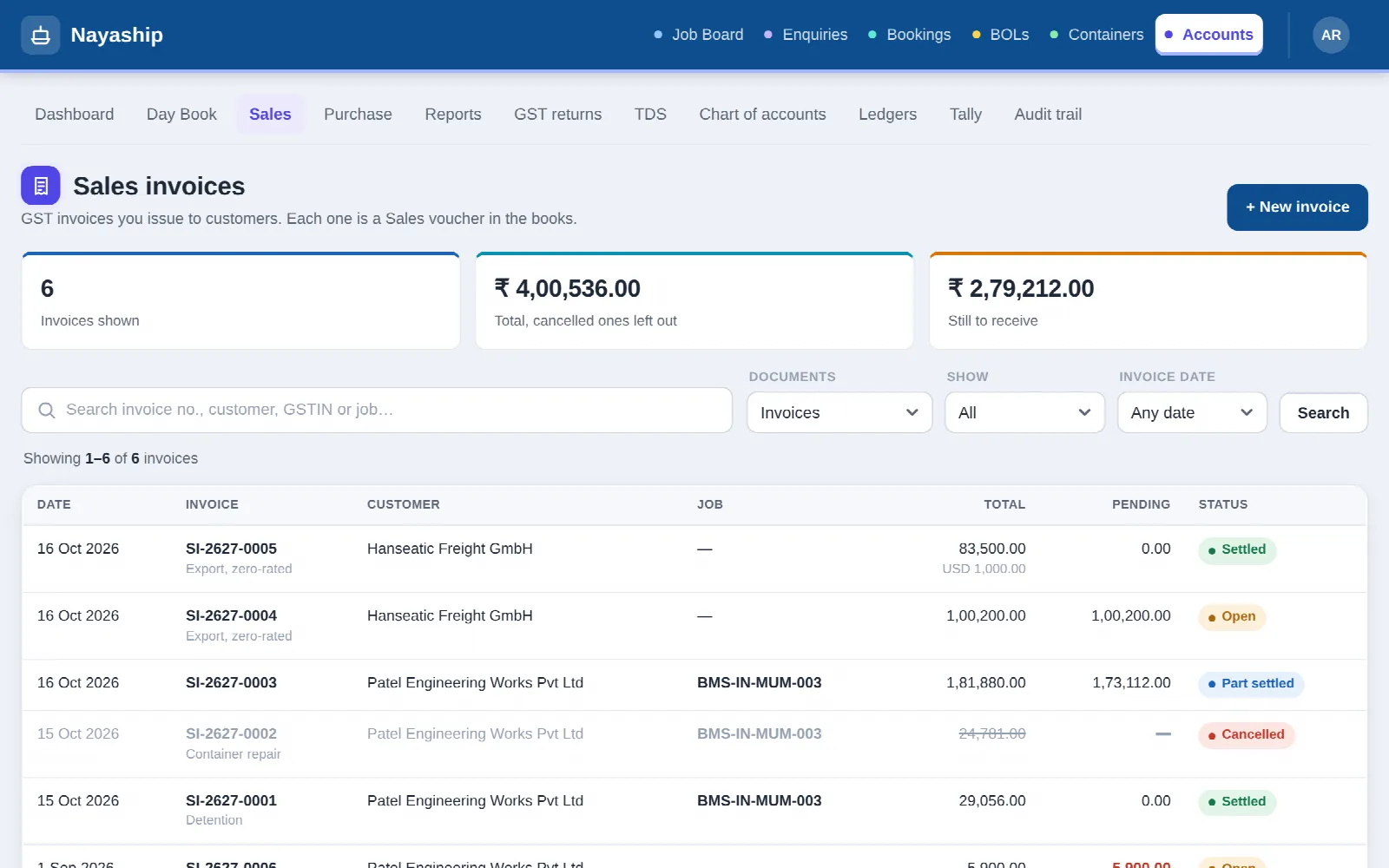Viewport: 1389px width, 868px height.
Task: Open Bookings in top navigation
Action: click(910, 35)
